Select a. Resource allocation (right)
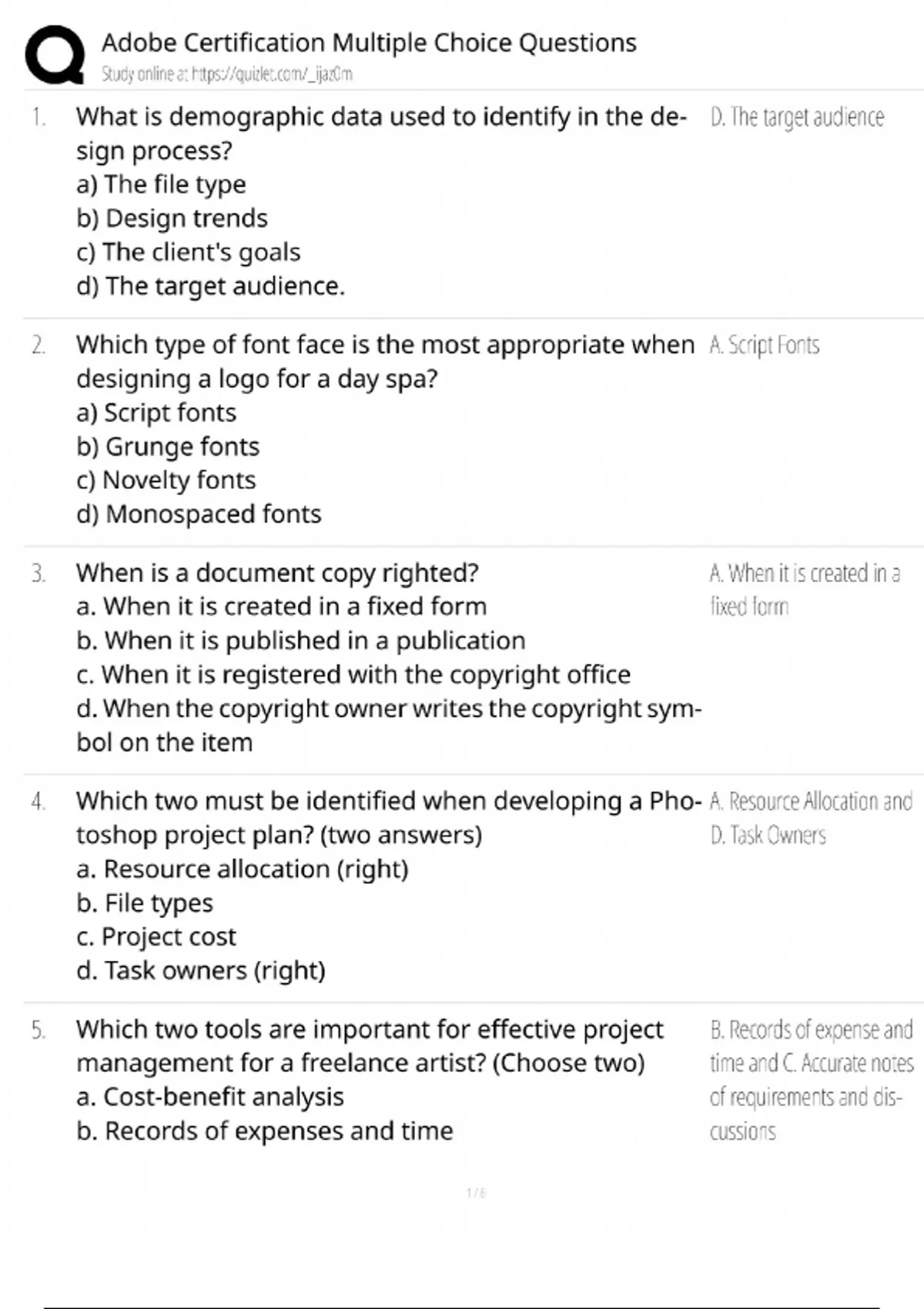The image size is (924, 1309). coord(242,869)
